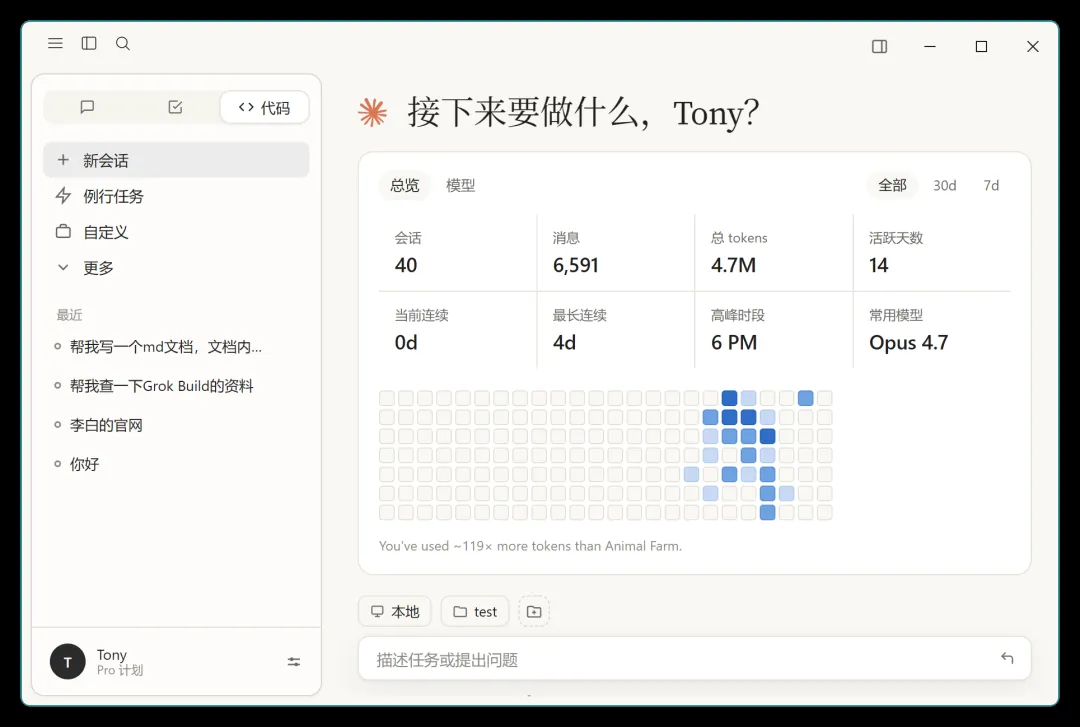The height and width of the screenshot is (727, 1080).
Task: Click the orange starburst logo
Action: pos(373,112)
